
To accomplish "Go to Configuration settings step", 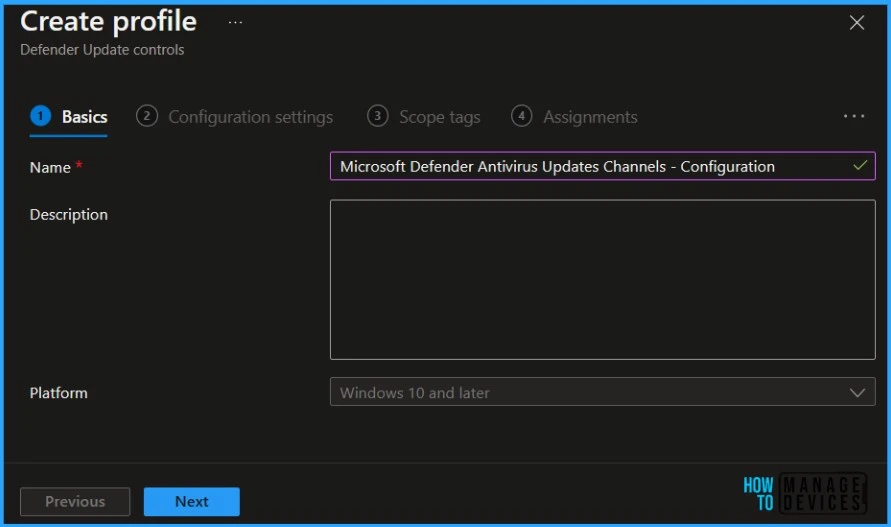I will click(235, 117).
